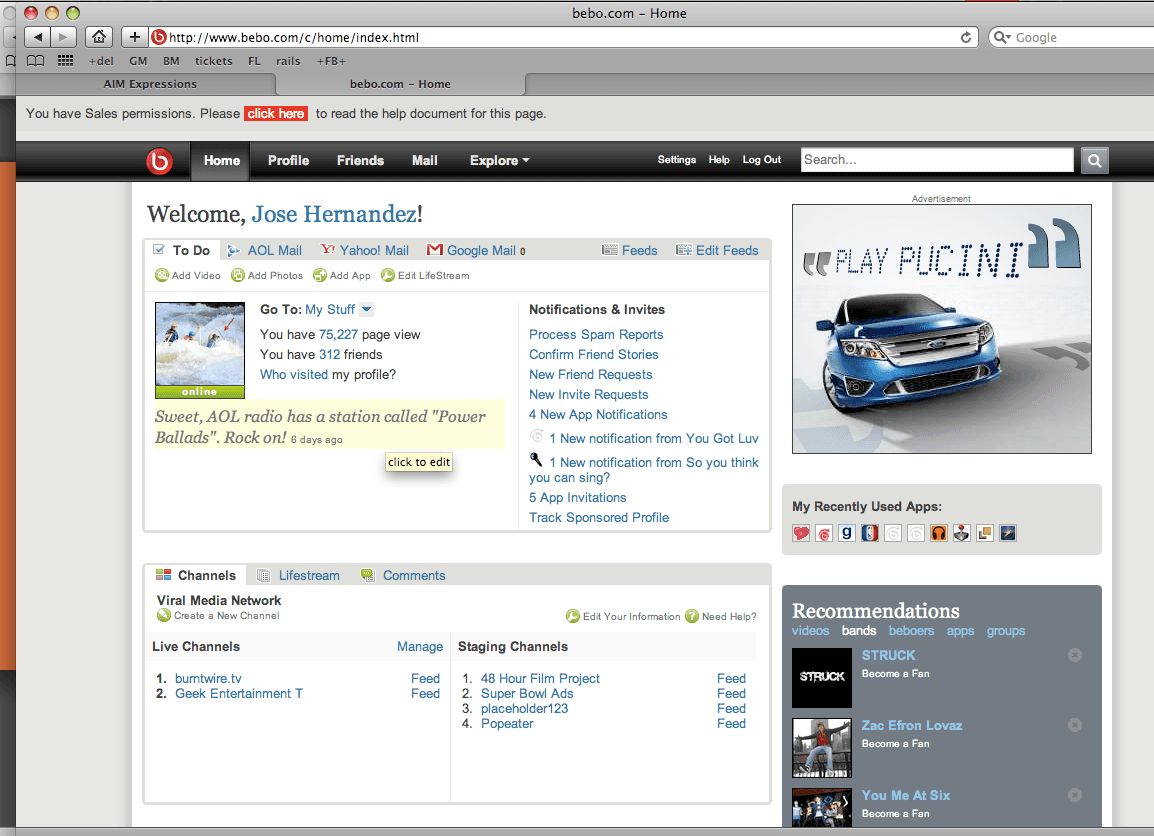Open Edit Feeds link
Image resolution: width=1154 pixels, height=836 pixels.
coord(718,250)
